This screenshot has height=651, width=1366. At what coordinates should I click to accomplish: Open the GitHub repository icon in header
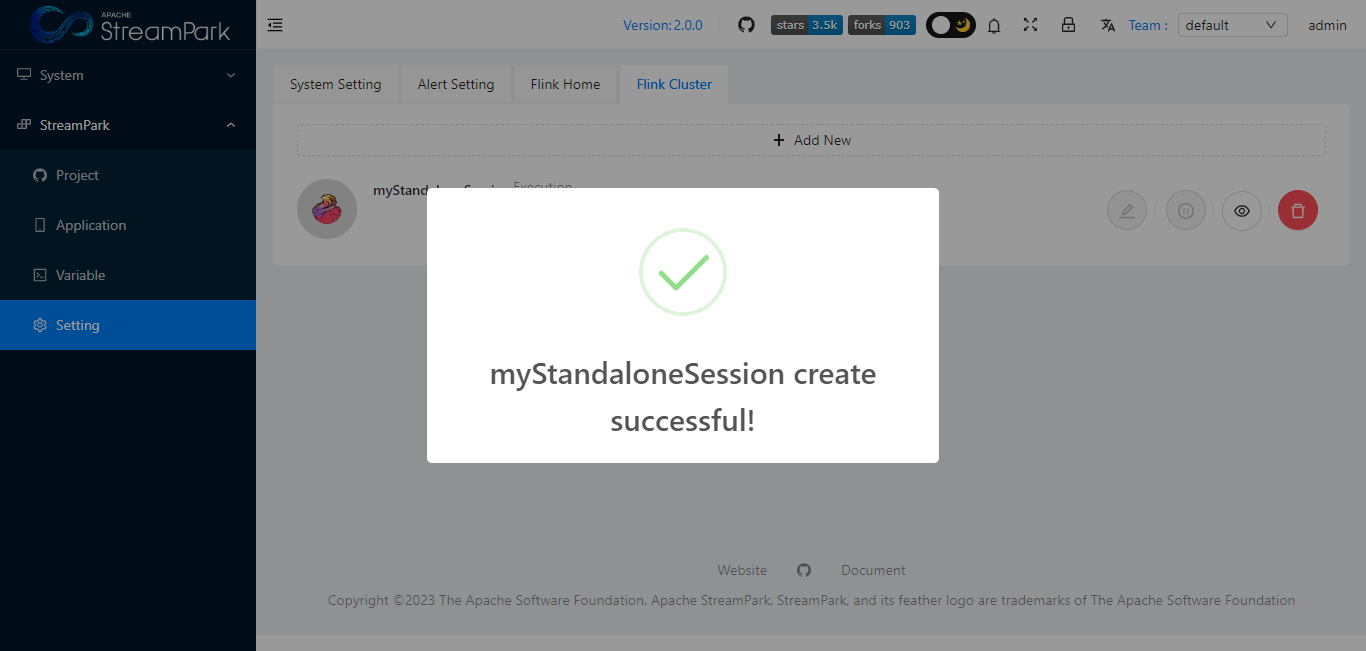[746, 25]
